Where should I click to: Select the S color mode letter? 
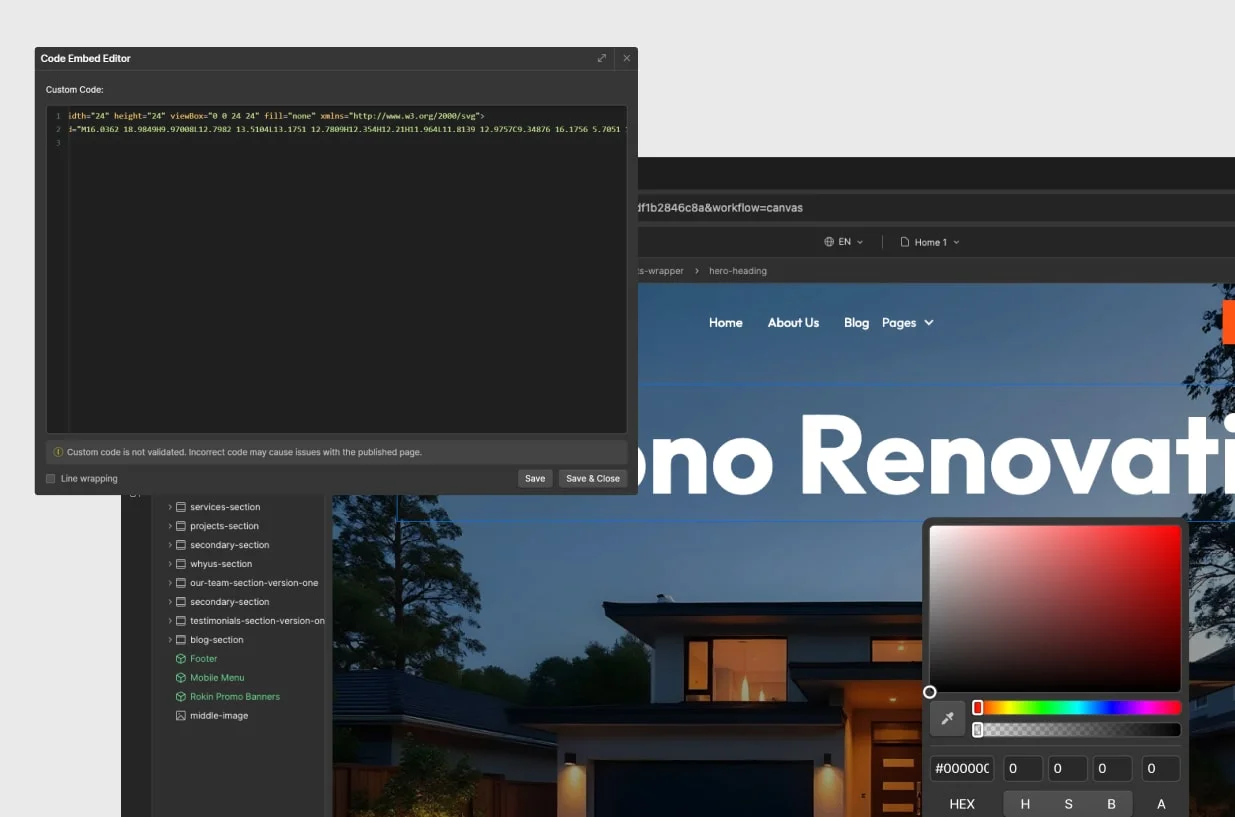pyautogui.click(x=1068, y=804)
